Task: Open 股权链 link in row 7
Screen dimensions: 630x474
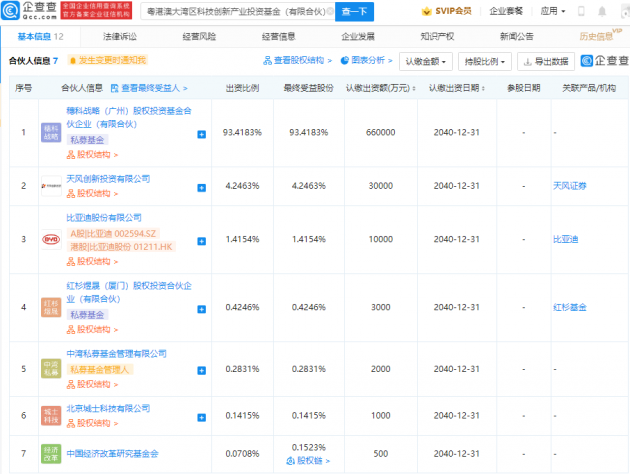Action: click(308, 461)
